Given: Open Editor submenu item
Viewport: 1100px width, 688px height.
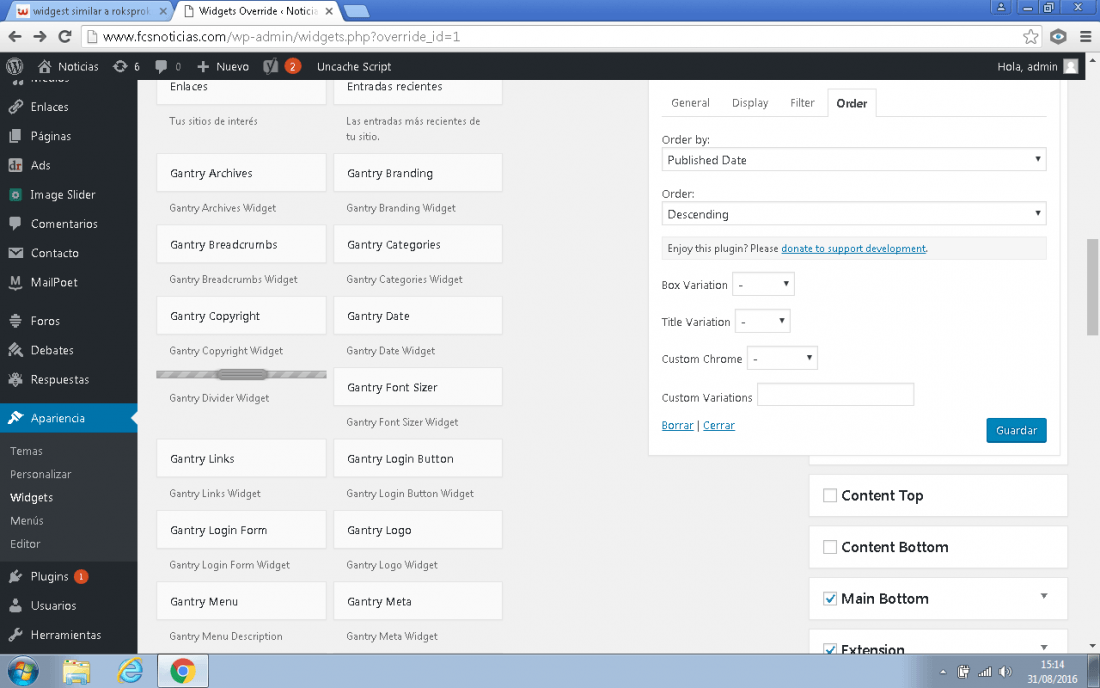Looking at the screenshot, I should point(25,544).
